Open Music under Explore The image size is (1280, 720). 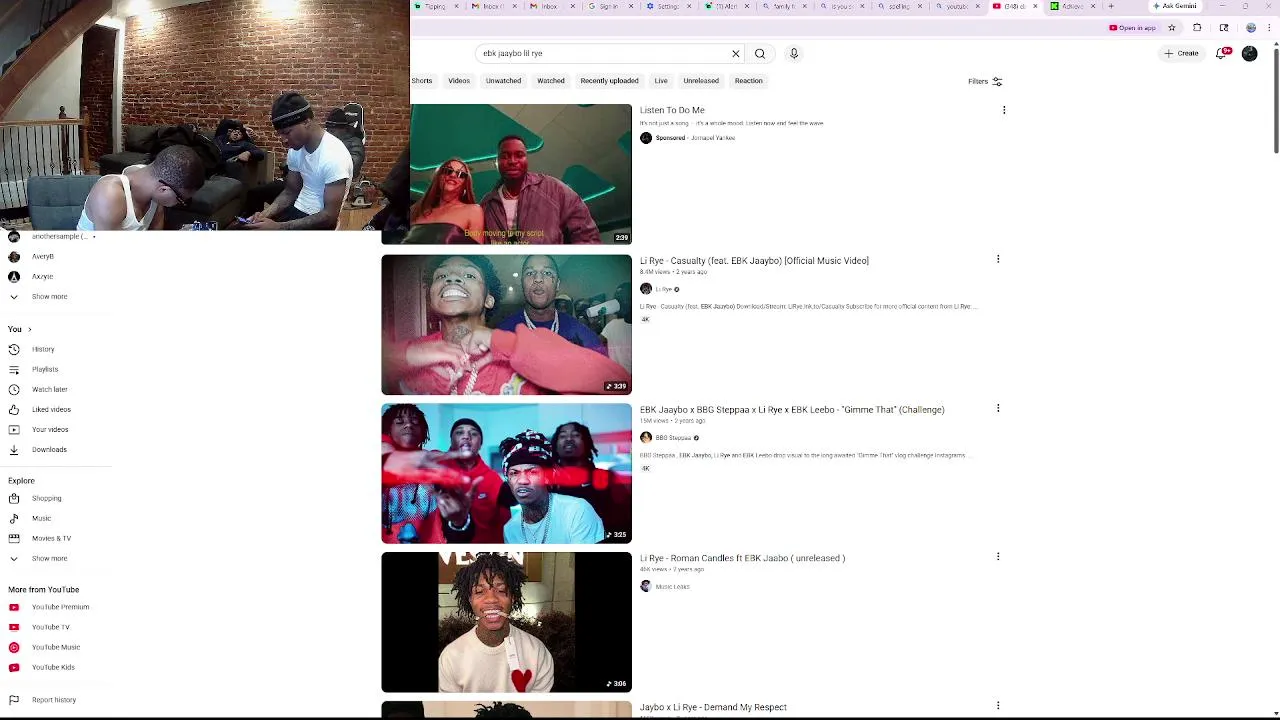[x=41, y=518]
